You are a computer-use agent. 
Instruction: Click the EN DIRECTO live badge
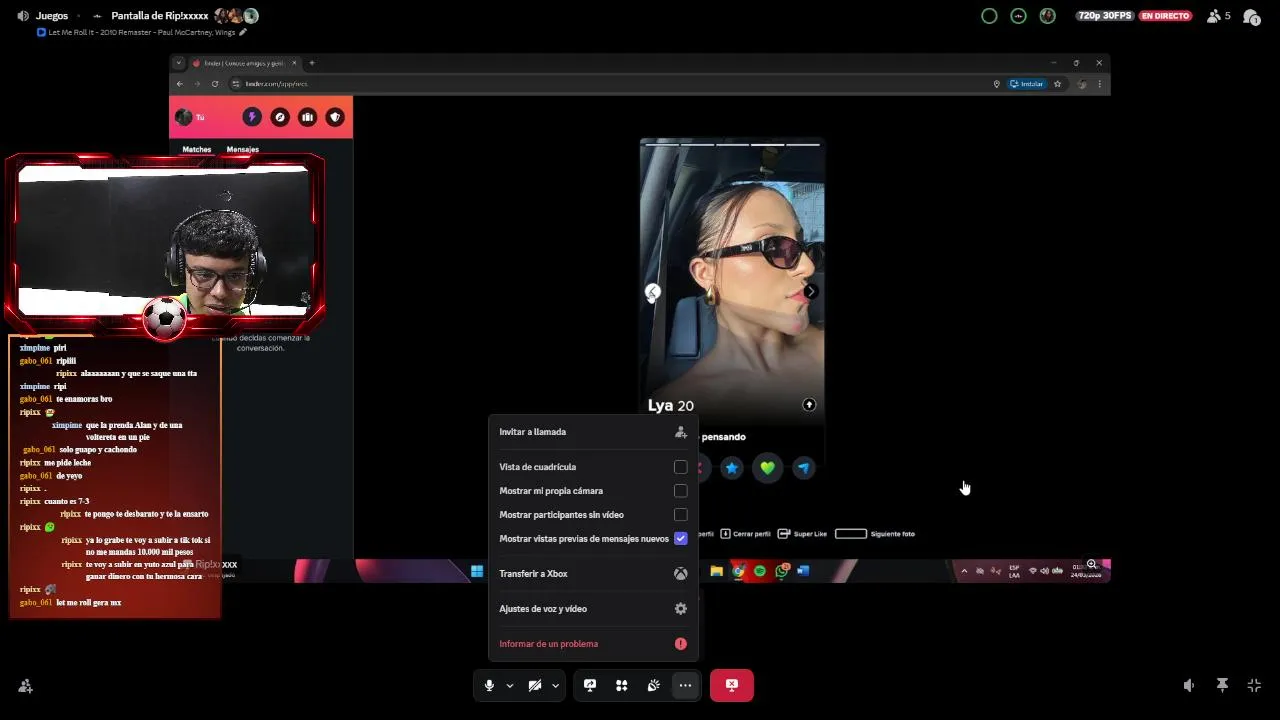tap(1166, 16)
